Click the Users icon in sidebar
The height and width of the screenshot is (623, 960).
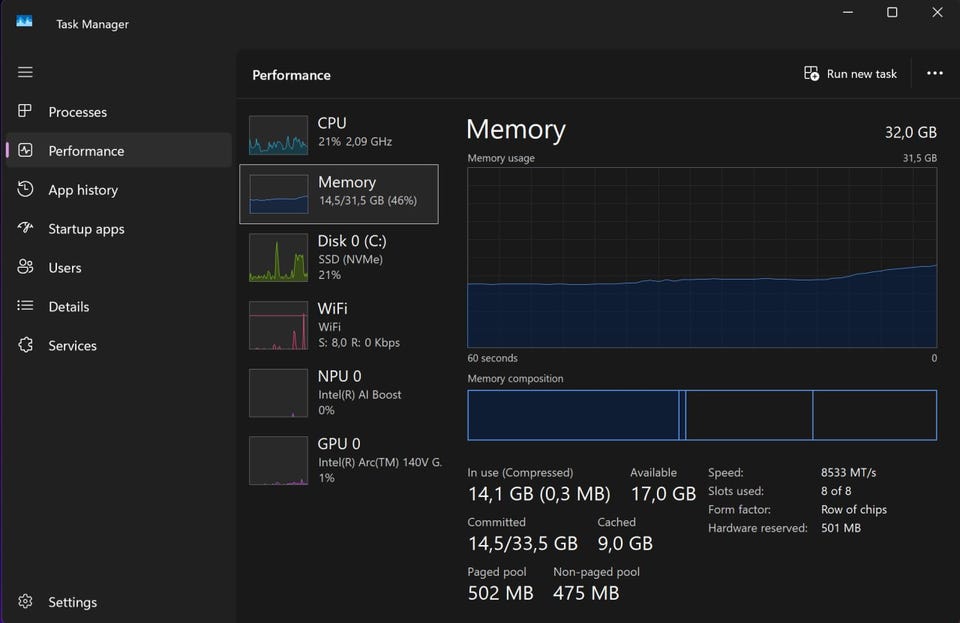pyautogui.click(x=26, y=268)
